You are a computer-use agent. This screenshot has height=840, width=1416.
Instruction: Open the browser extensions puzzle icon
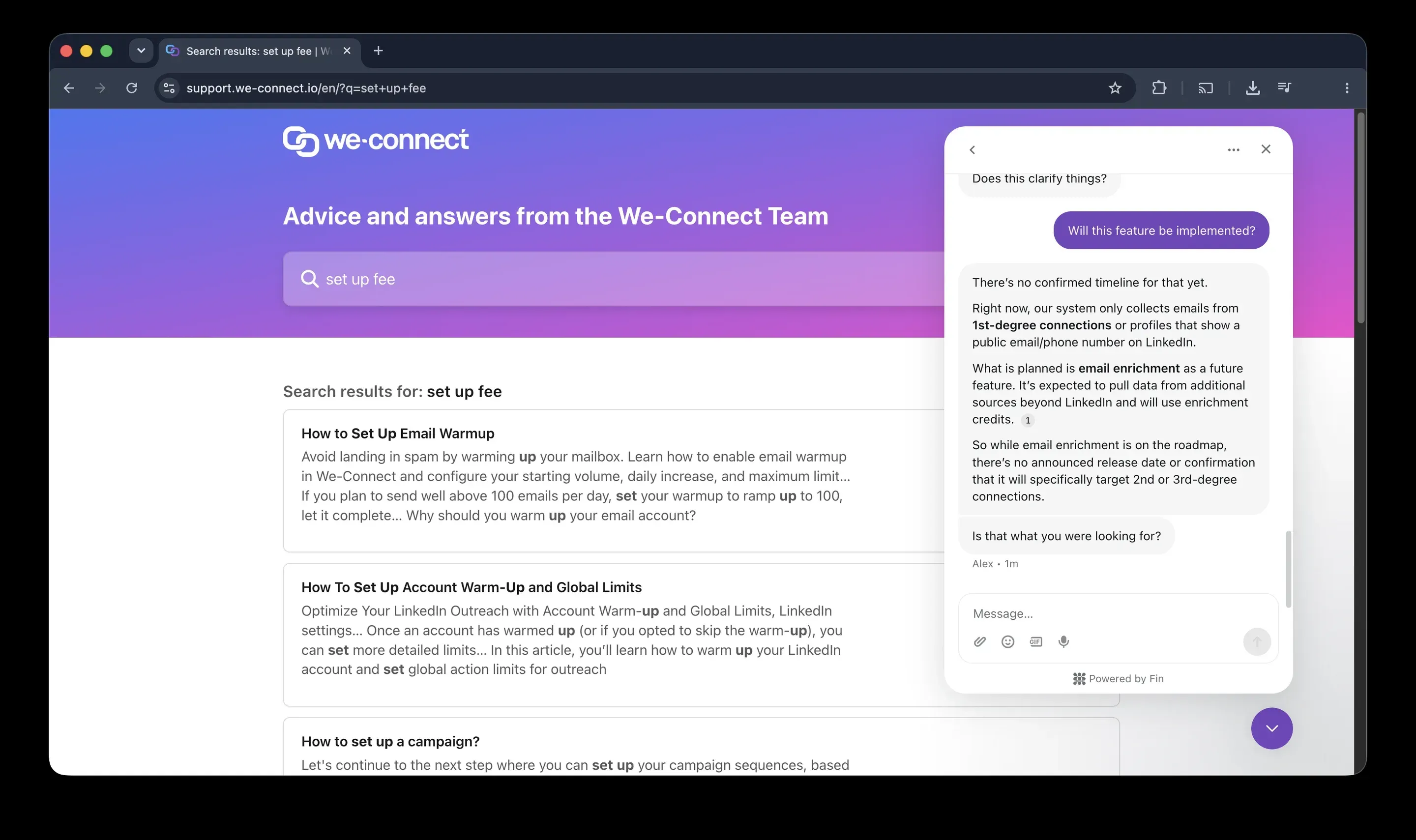click(1158, 88)
